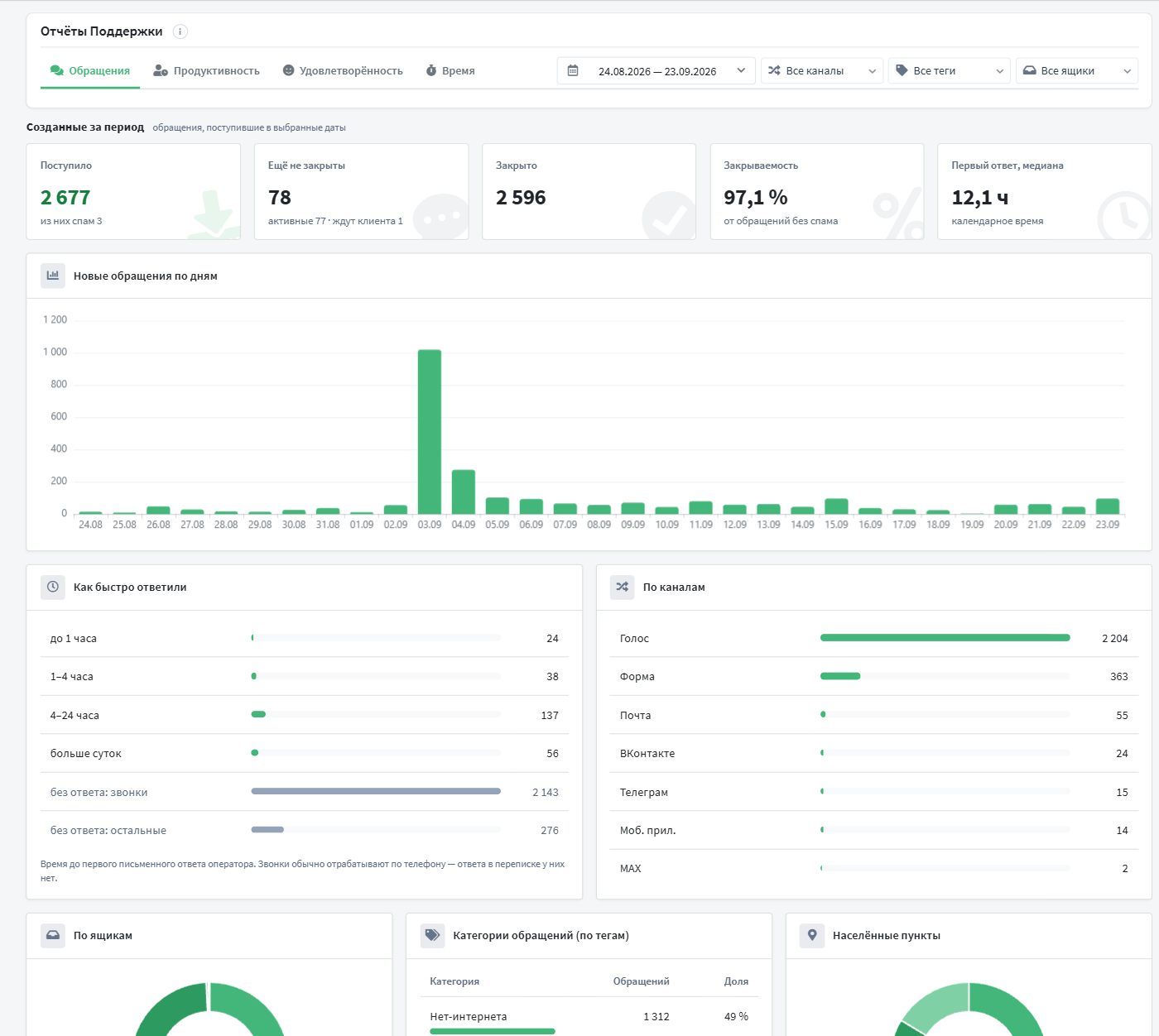
Task: Click the shuffle icon beside По каналам heading
Action: point(623,587)
